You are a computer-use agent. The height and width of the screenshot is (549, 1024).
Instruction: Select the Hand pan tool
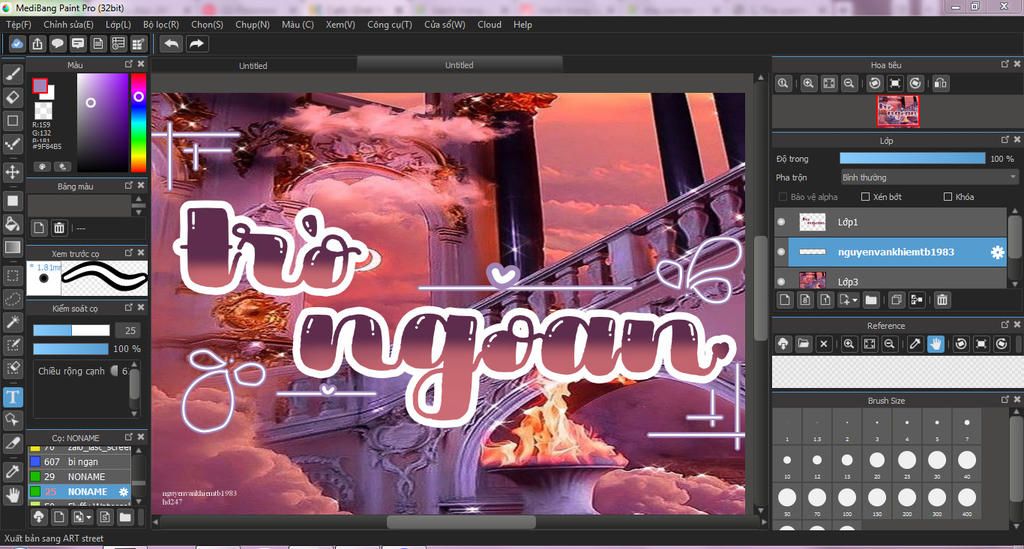12,495
